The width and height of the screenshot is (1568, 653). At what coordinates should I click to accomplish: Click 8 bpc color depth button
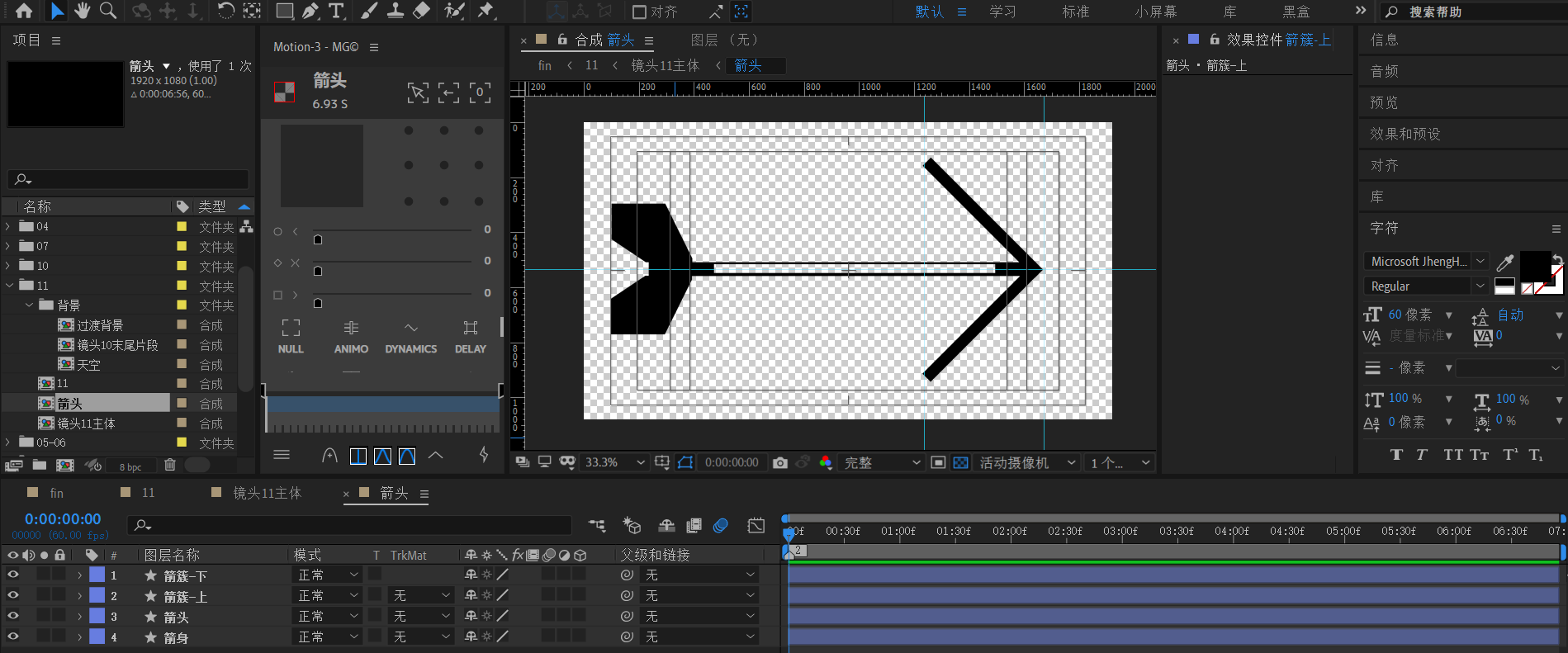(130, 466)
